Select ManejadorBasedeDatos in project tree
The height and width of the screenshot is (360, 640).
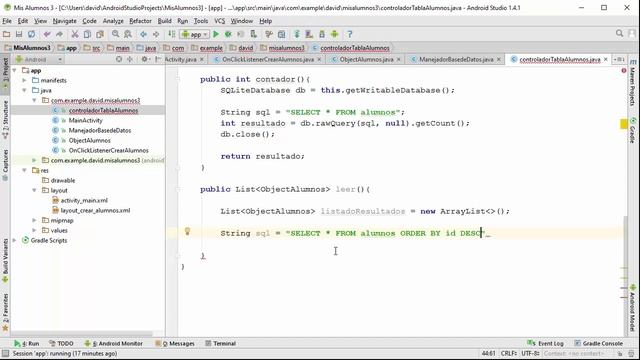tap(100, 131)
